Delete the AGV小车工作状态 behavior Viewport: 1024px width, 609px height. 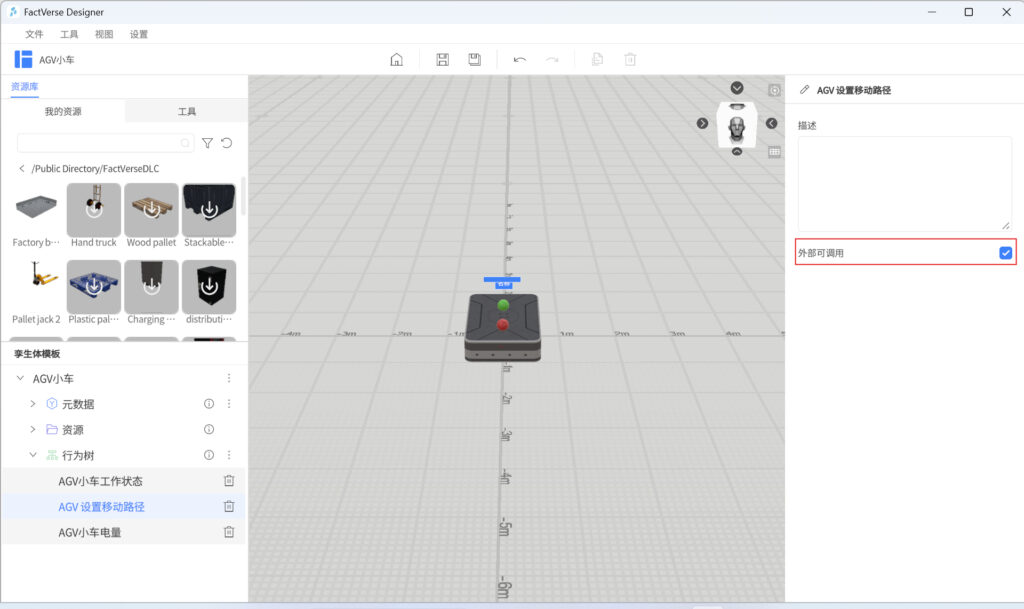pyautogui.click(x=229, y=481)
